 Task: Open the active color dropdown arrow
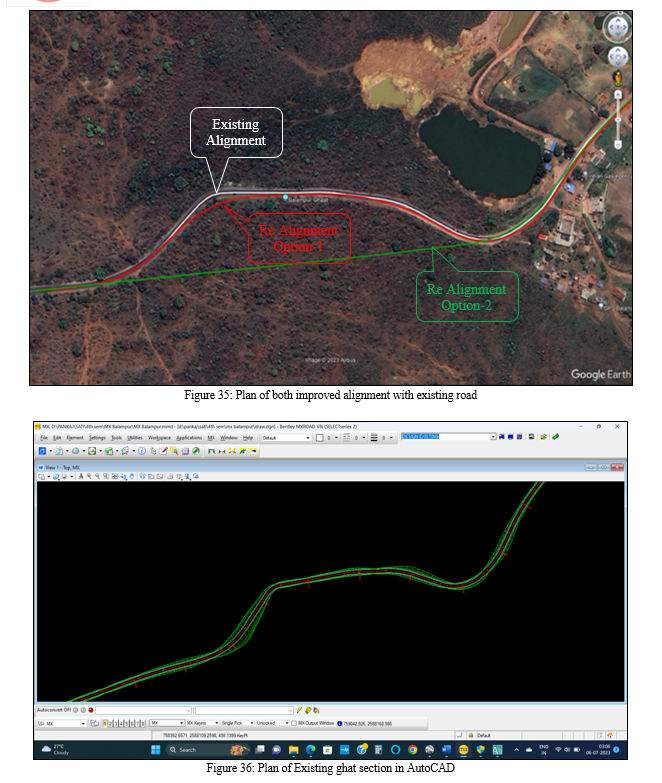[336, 438]
